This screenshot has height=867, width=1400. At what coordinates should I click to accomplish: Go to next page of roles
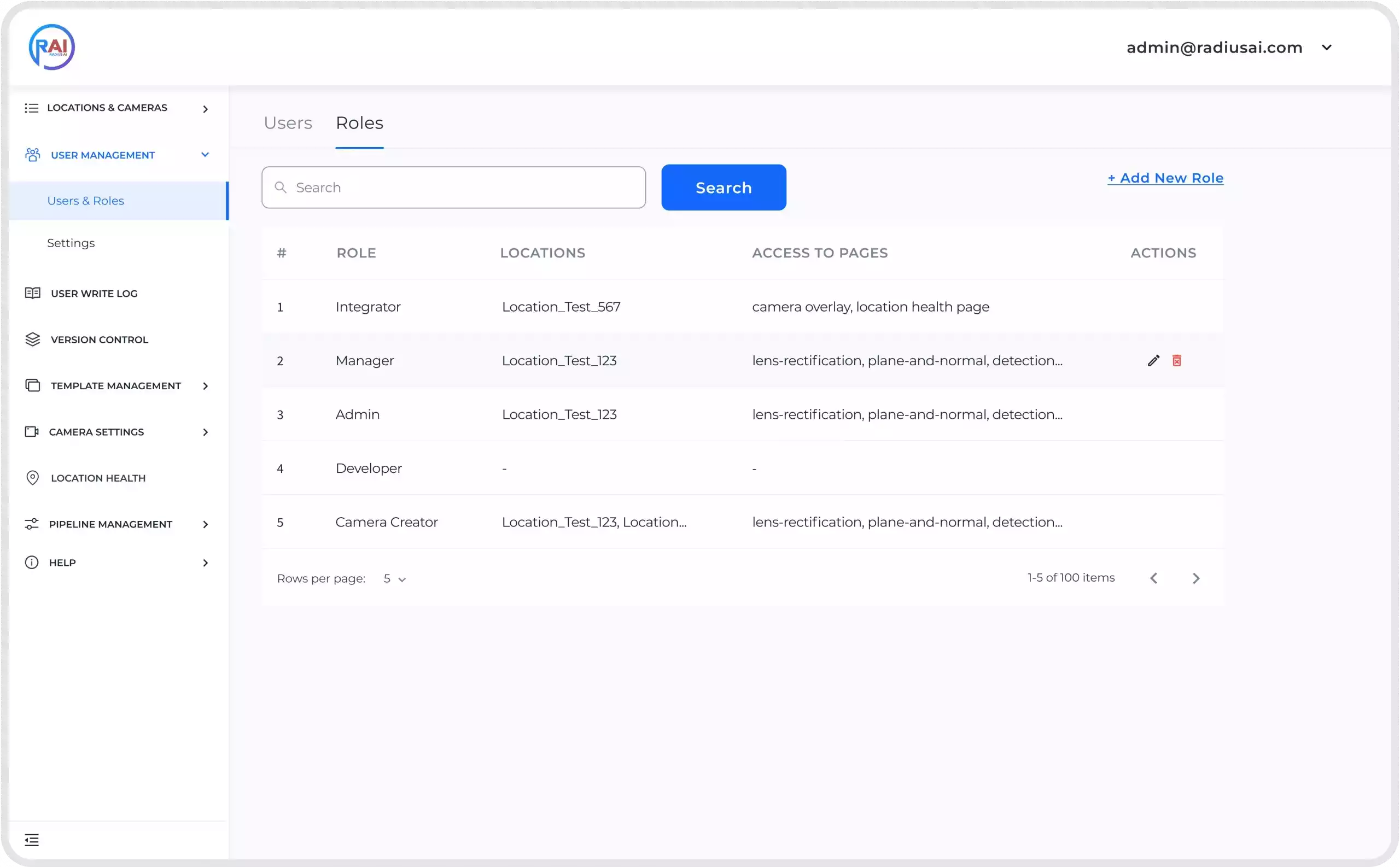pos(1196,578)
